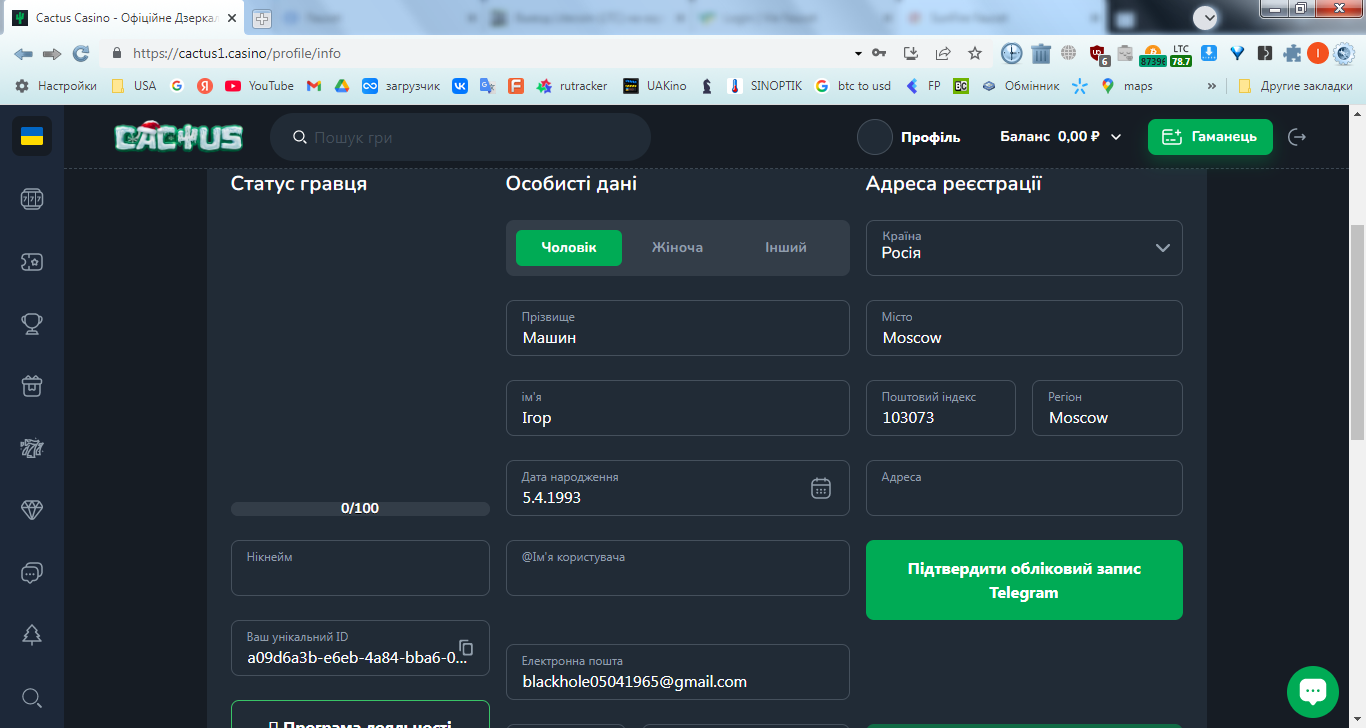
Task: Click the Прізвище surname field
Action: coord(678,328)
